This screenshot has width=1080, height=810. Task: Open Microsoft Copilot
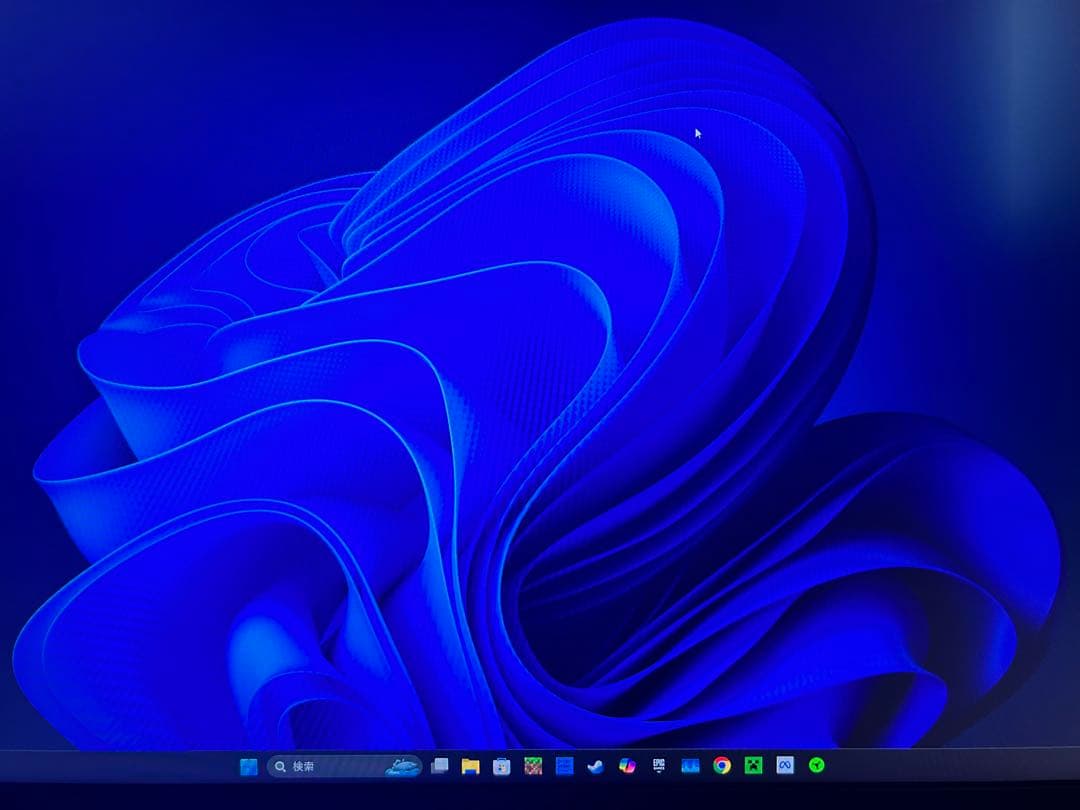626,765
